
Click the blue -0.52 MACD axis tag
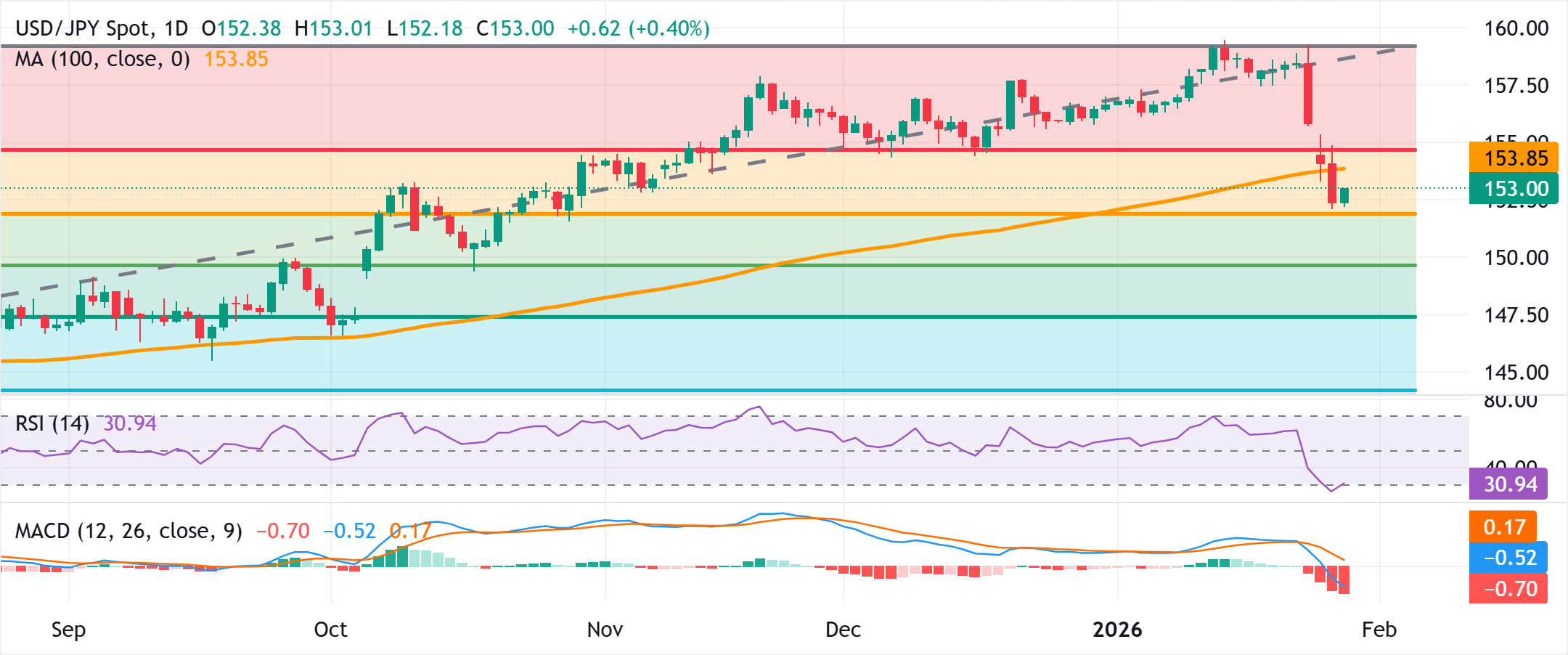pos(1509,558)
